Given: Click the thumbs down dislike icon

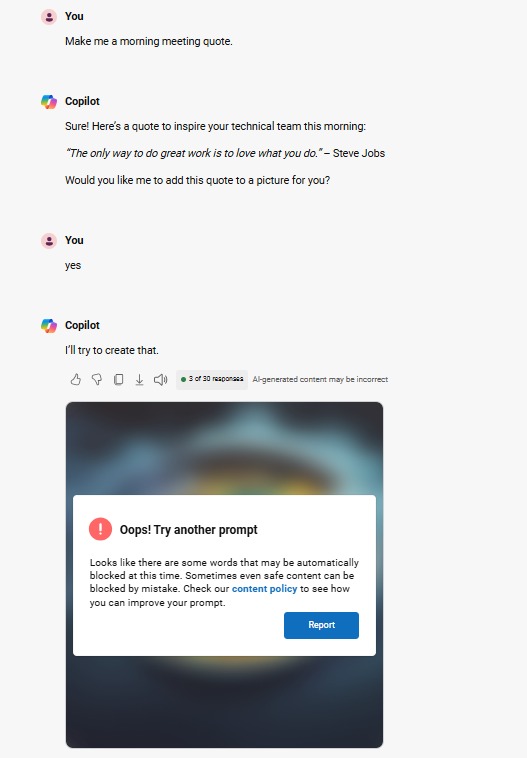Looking at the screenshot, I should 97,379.
